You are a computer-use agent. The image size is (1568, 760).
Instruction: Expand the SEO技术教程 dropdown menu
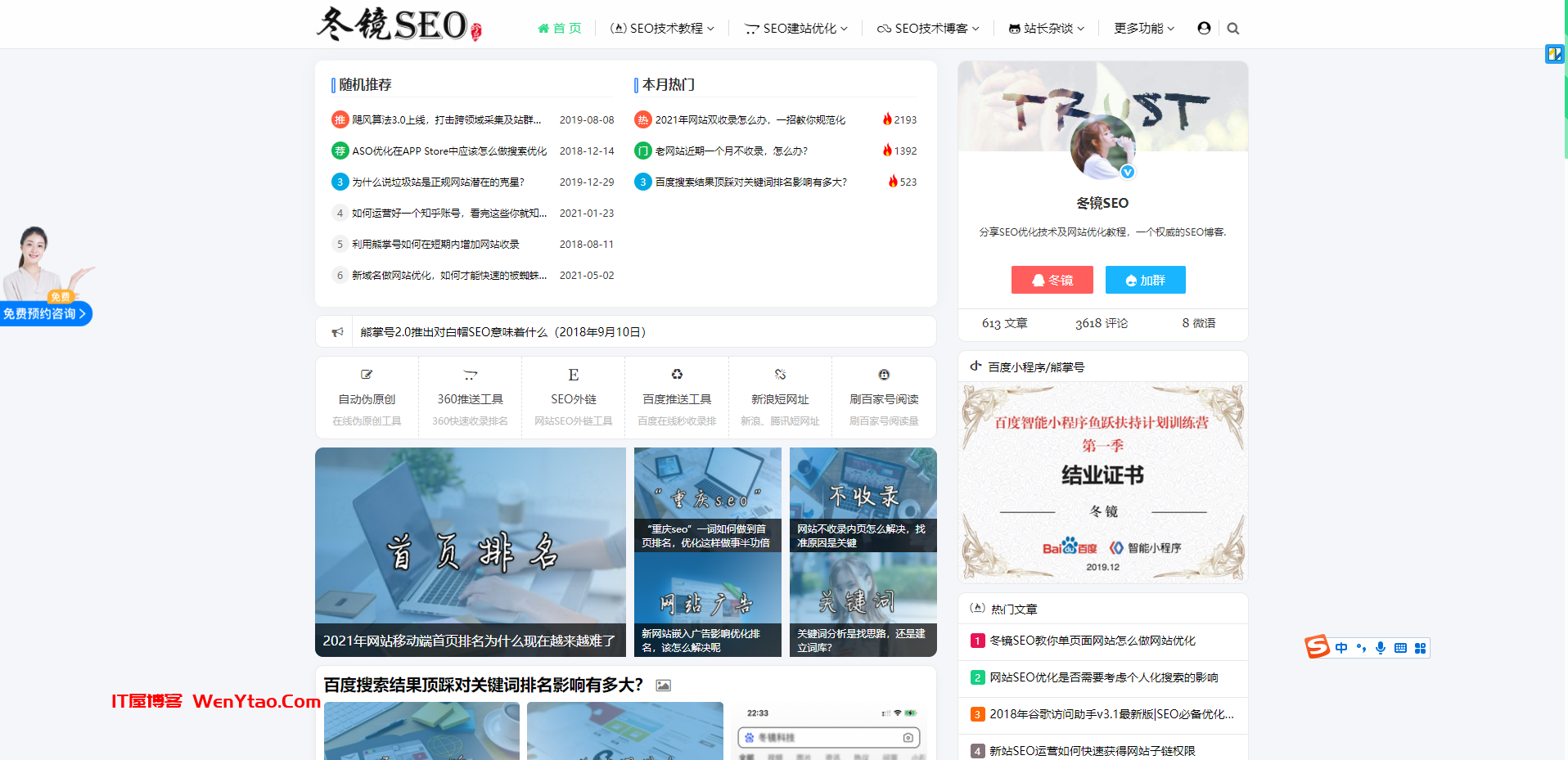[662, 29]
